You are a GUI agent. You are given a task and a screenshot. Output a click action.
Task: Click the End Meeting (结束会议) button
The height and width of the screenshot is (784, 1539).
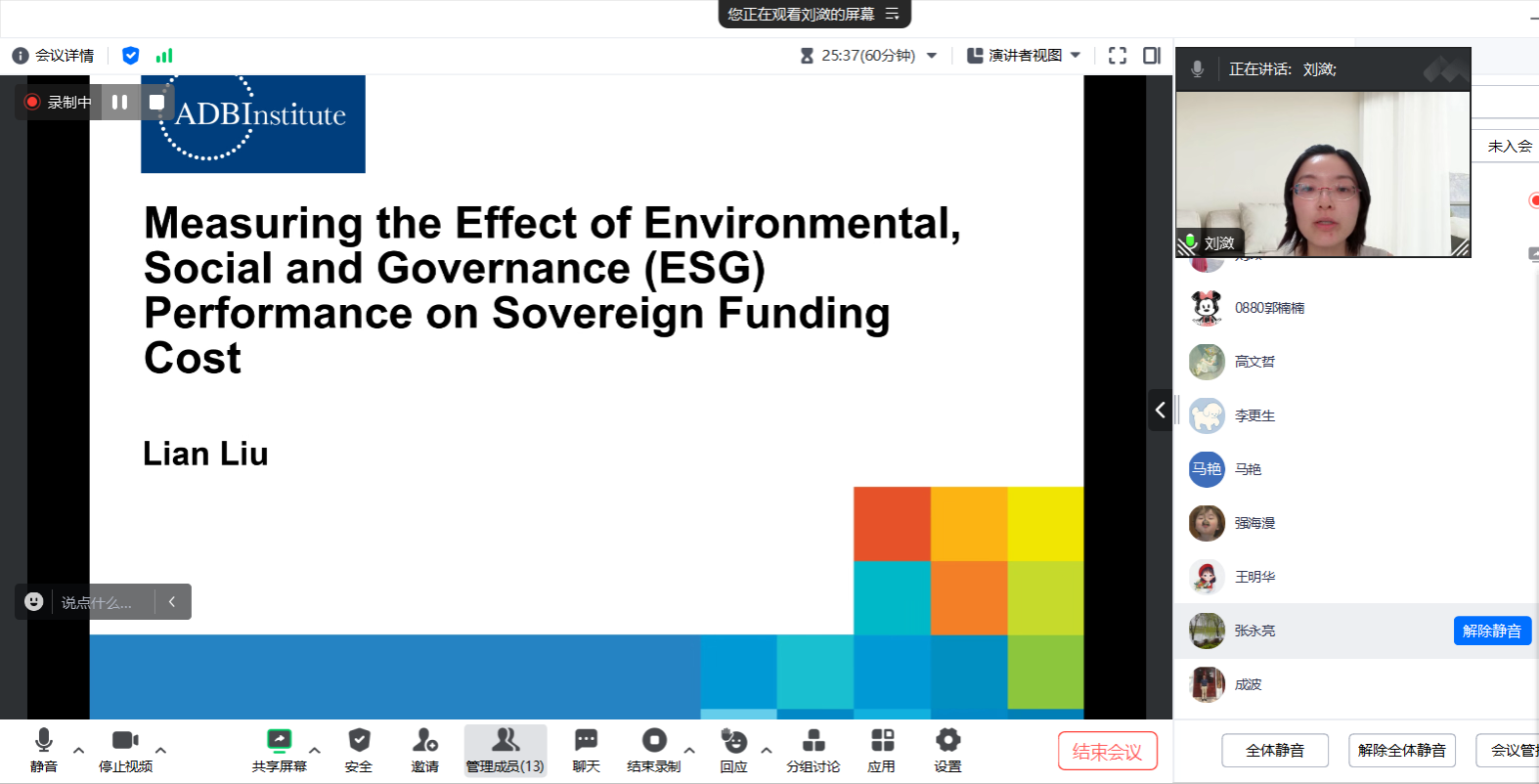1107,751
